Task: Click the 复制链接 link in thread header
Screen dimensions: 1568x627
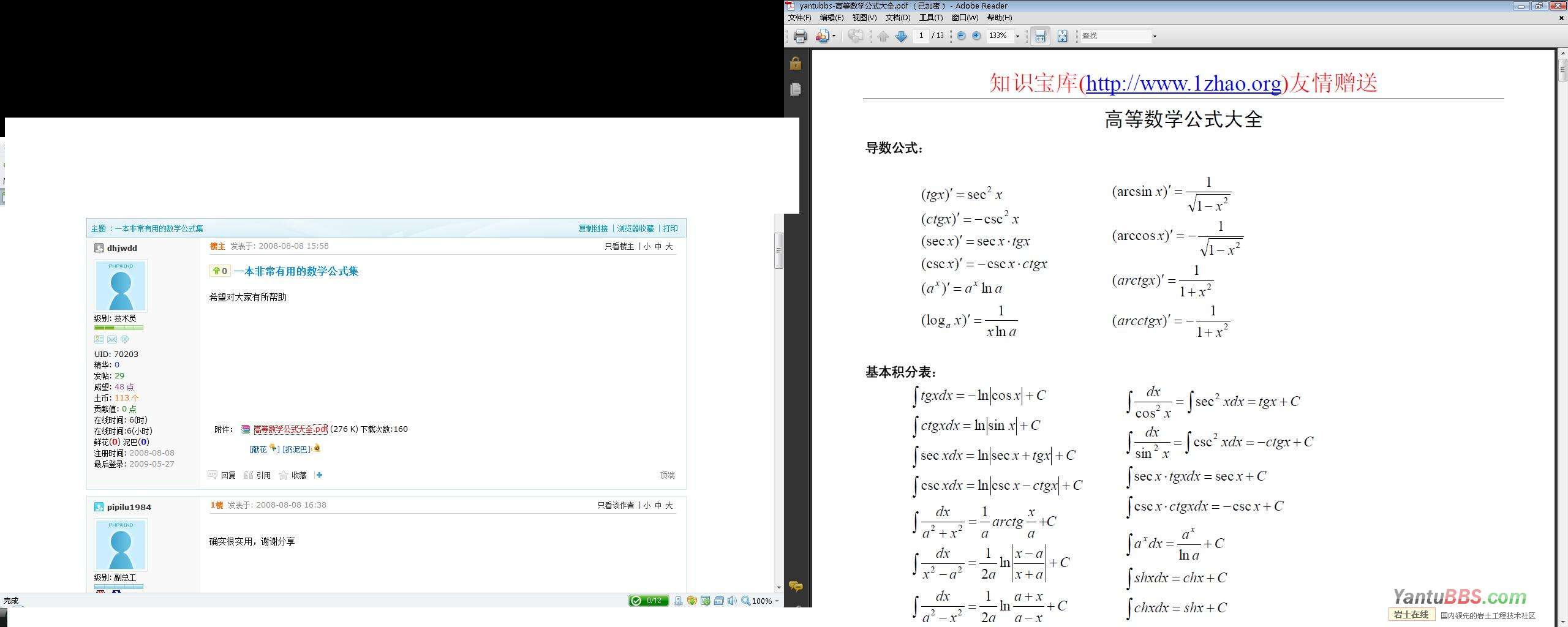Action: (x=593, y=228)
